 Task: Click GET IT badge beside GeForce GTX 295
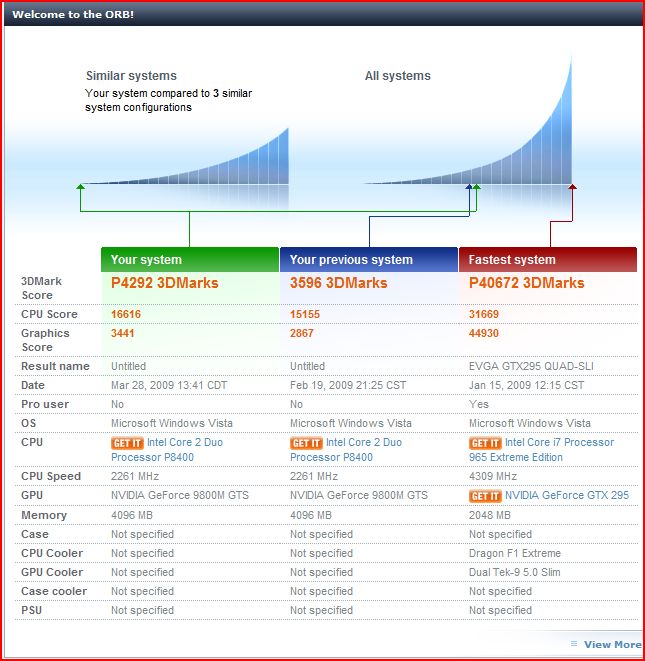click(x=485, y=496)
